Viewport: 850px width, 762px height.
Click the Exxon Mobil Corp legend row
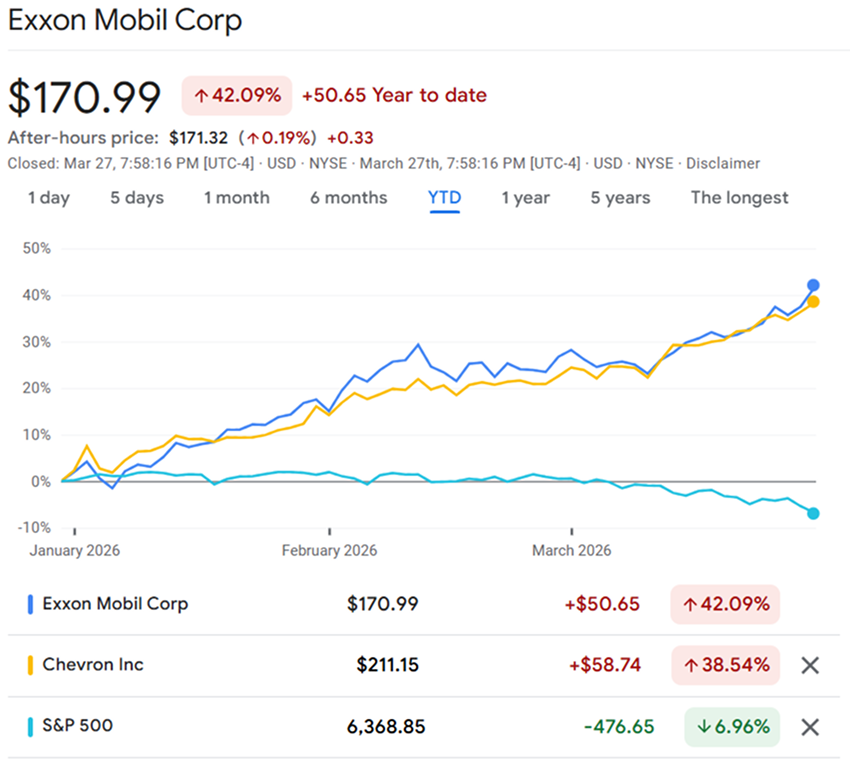[x=115, y=604]
